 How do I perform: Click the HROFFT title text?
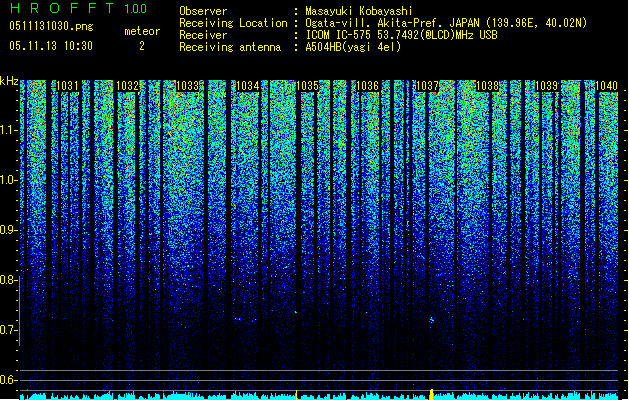[x=63, y=8]
